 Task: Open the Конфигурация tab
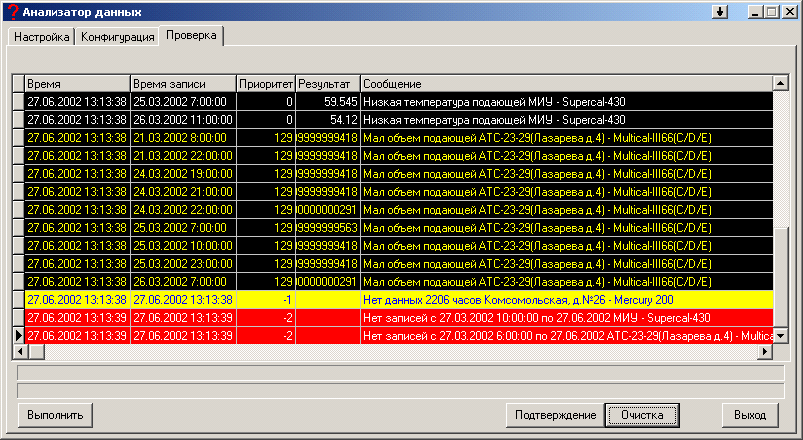click(117, 37)
